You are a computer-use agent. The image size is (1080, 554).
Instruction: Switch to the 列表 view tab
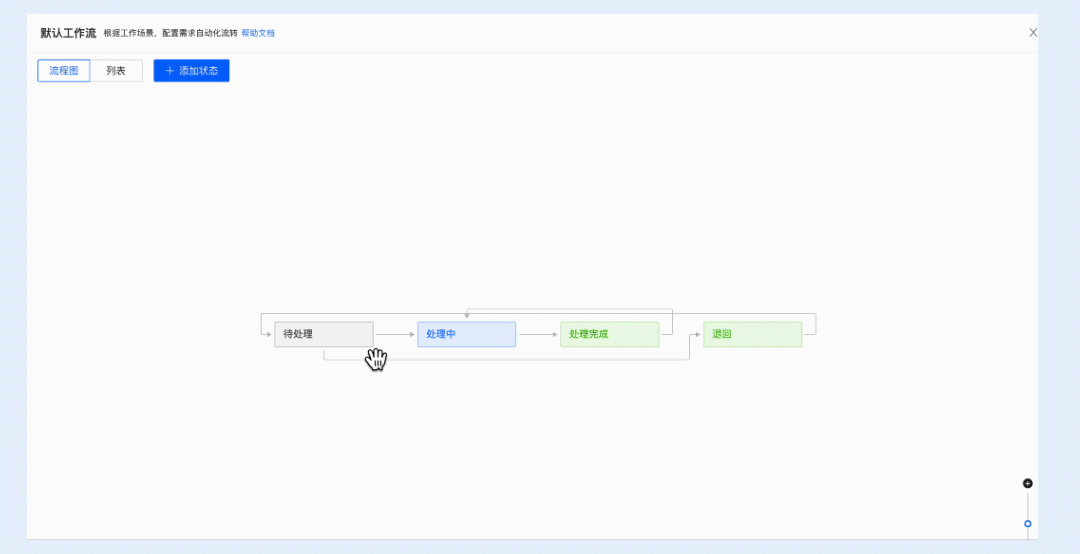[x=116, y=70]
